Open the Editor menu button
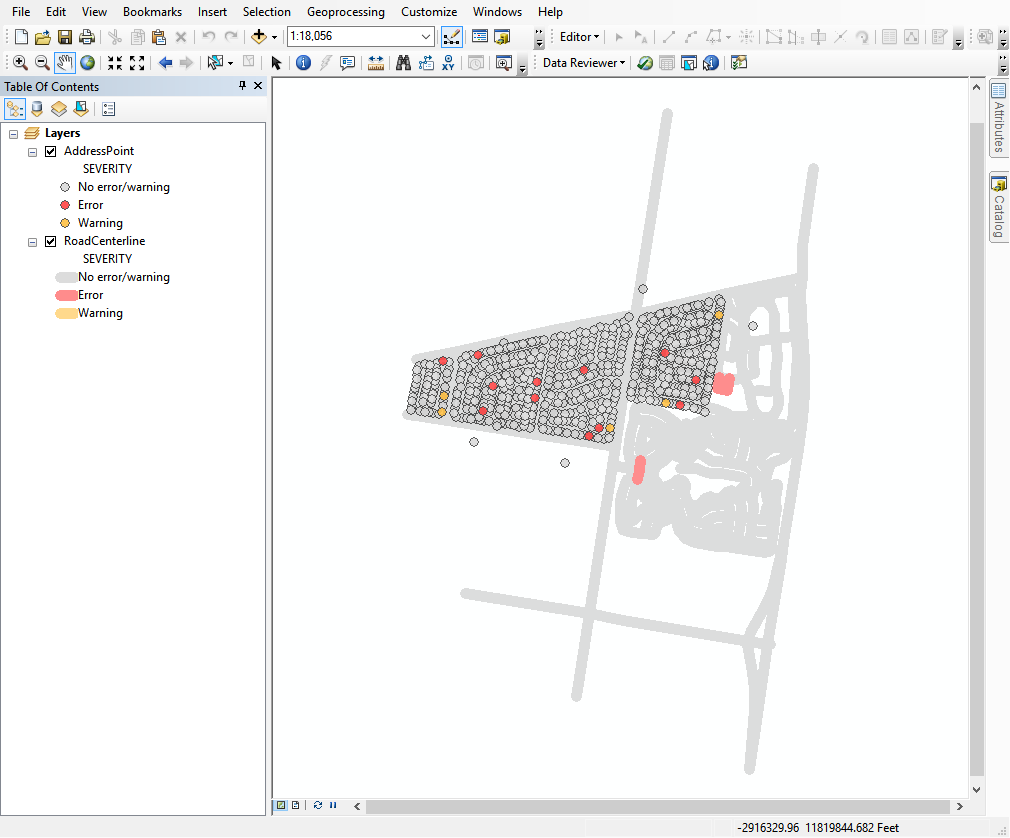This screenshot has width=1010, height=838. 579,37
